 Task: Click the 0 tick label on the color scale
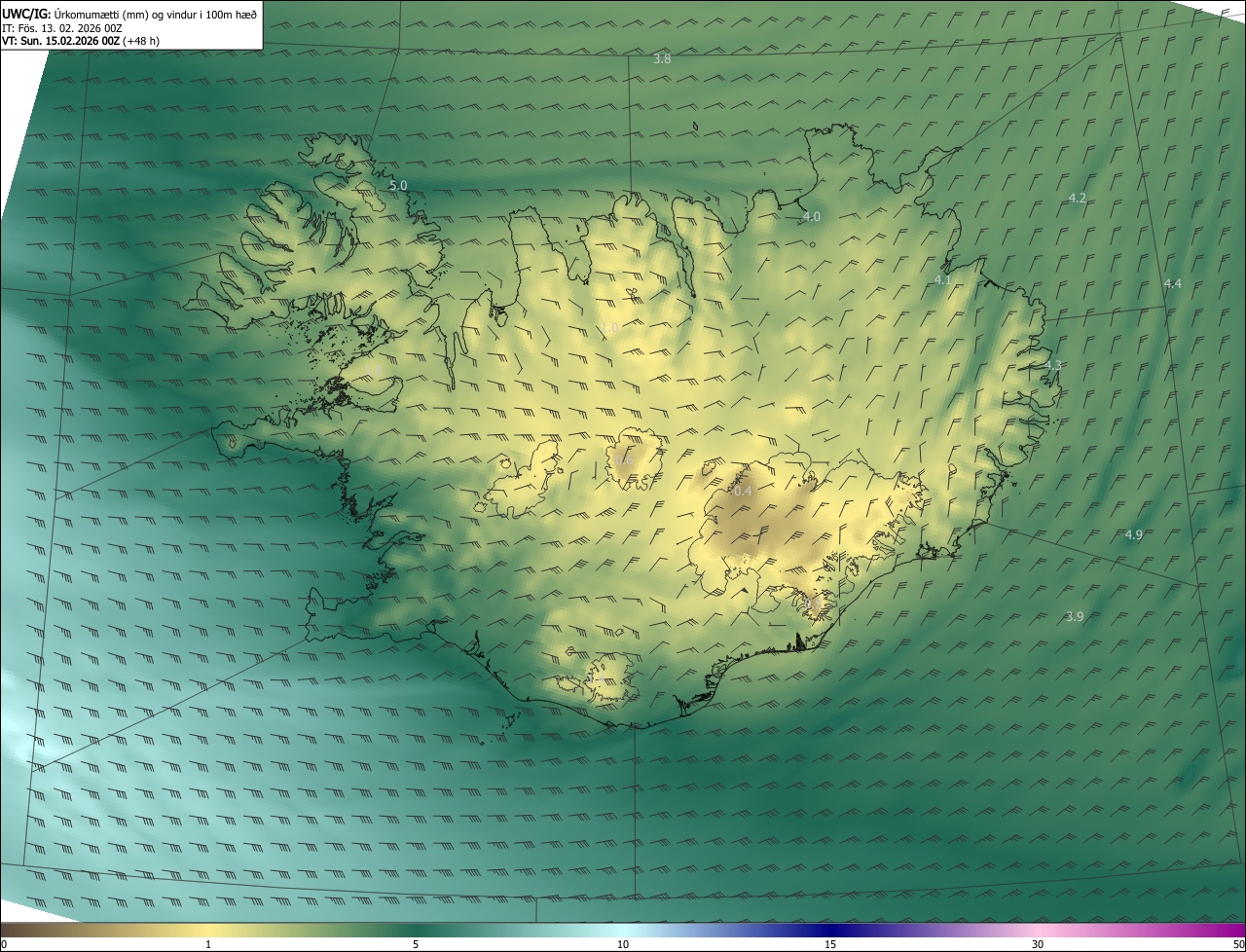[4, 944]
